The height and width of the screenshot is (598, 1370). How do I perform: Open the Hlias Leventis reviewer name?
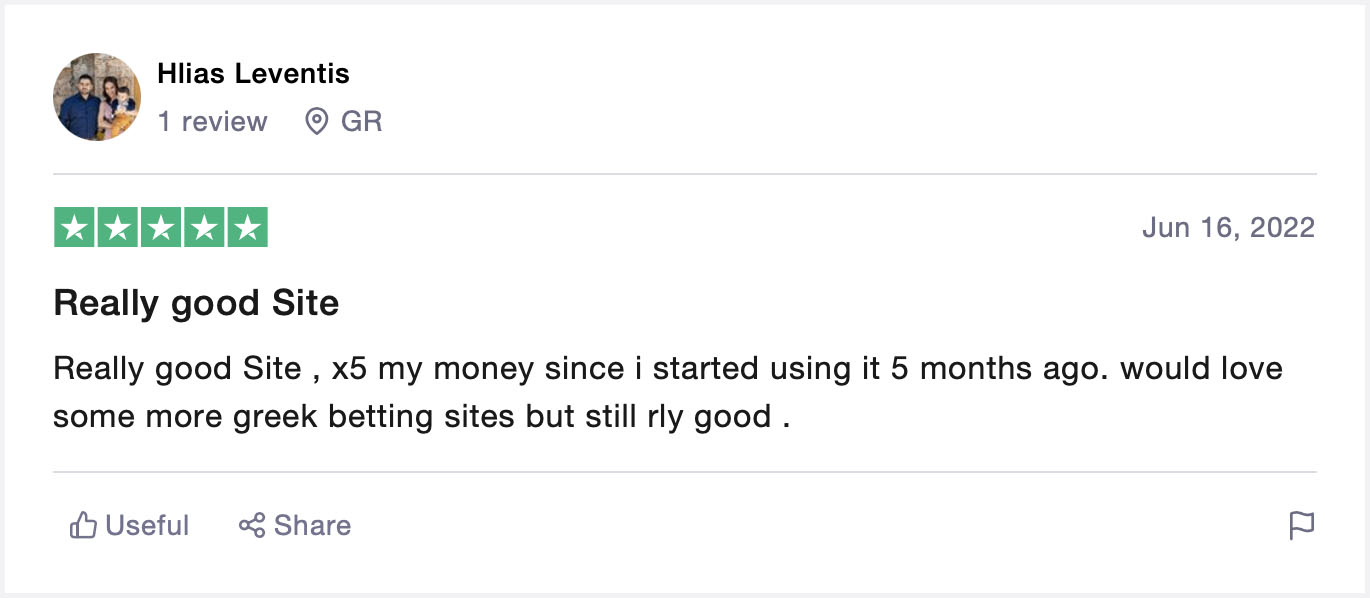(253, 73)
